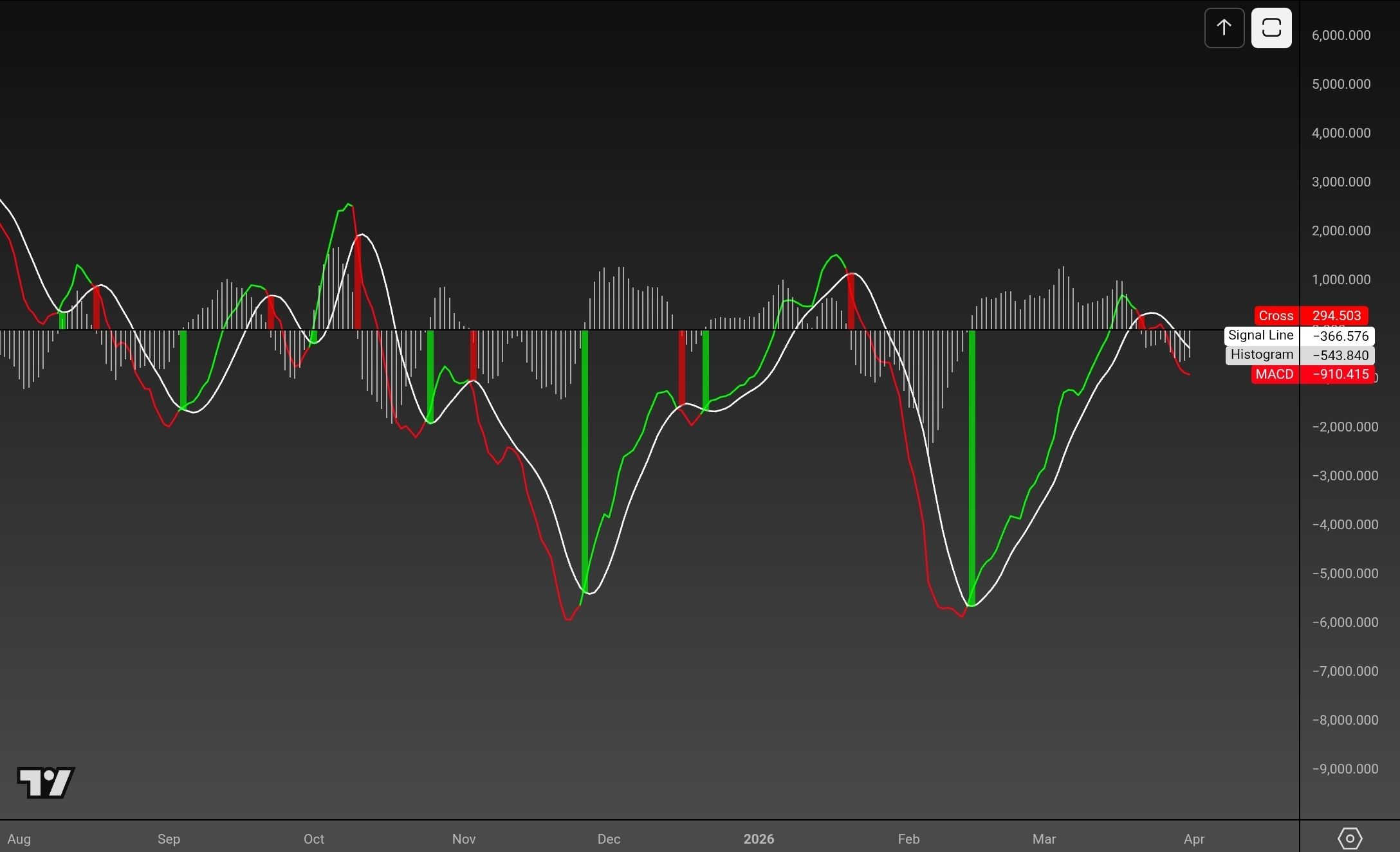
Task: Click the Oct label on time axis
Action: point(314,839)
